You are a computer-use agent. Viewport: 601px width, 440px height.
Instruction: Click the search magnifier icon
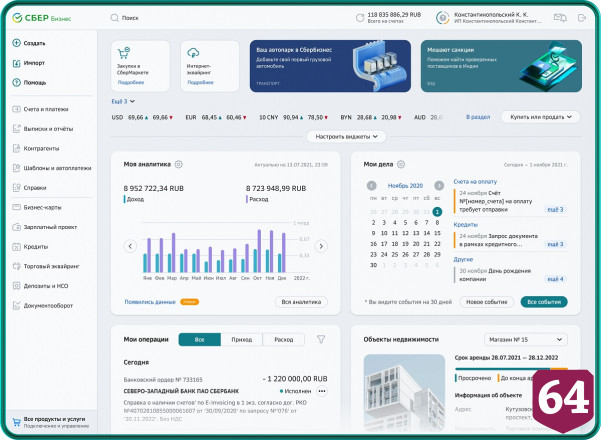point(114,18)
